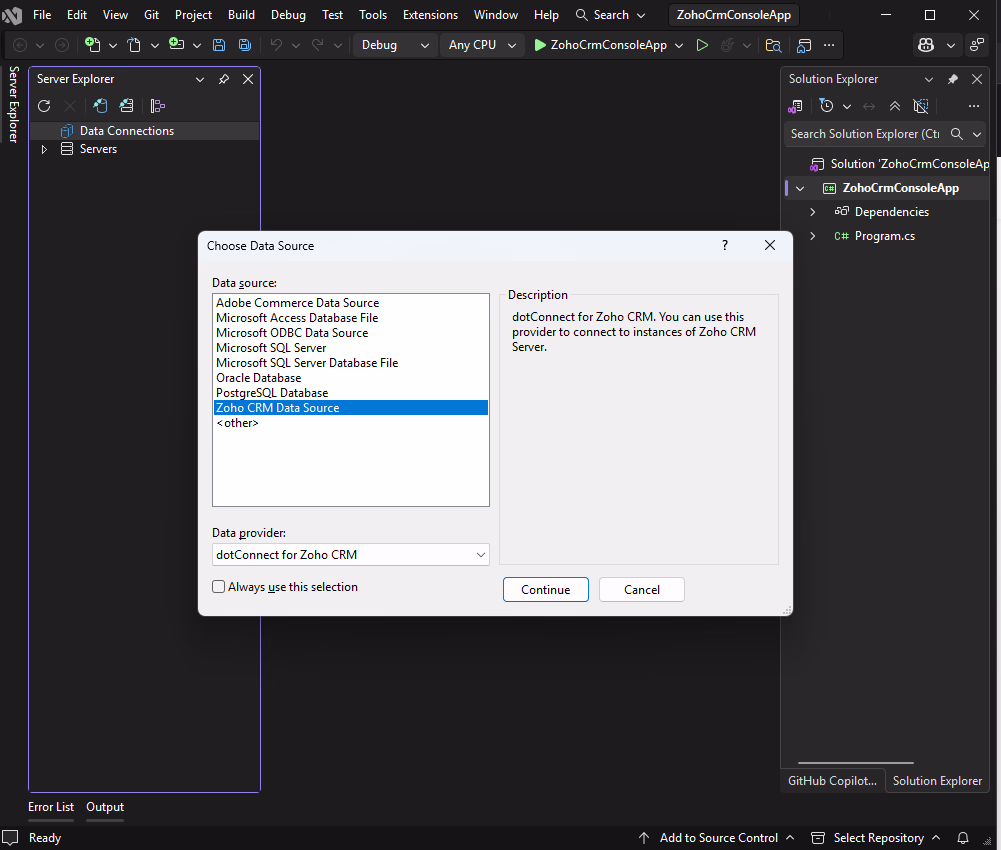Switch to the Output tab
The image size is (1001, 850).
pos(105,807)
